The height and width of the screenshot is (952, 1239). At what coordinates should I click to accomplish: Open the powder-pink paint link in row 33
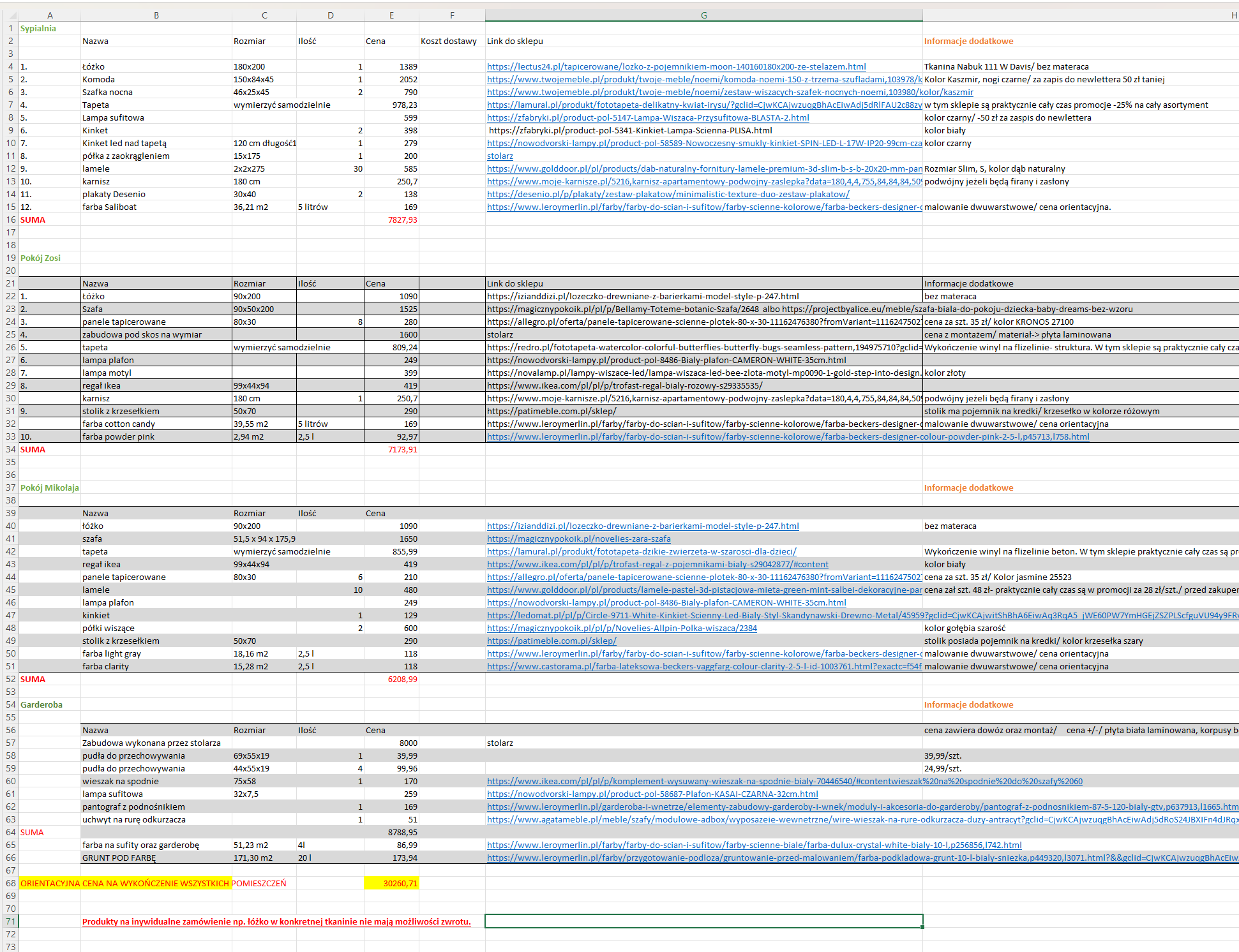(x=788, y=436)
